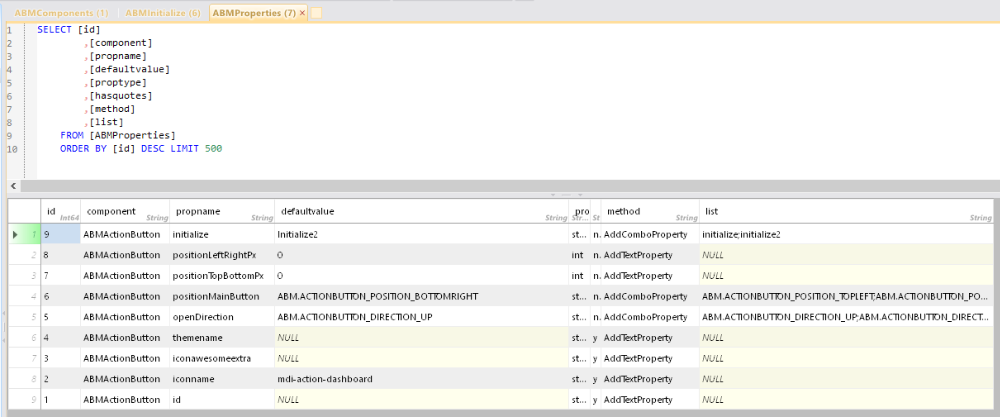
Task: Click the method column header
Action: pos(650,211)
